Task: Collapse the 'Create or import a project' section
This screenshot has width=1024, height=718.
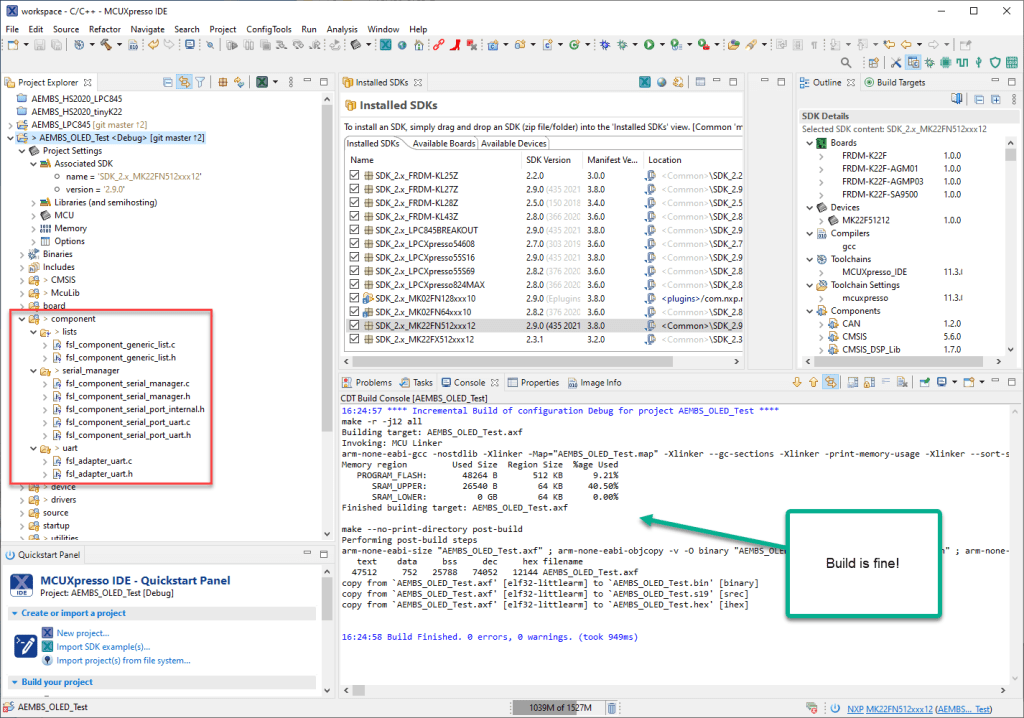Action: click(13, 613)
